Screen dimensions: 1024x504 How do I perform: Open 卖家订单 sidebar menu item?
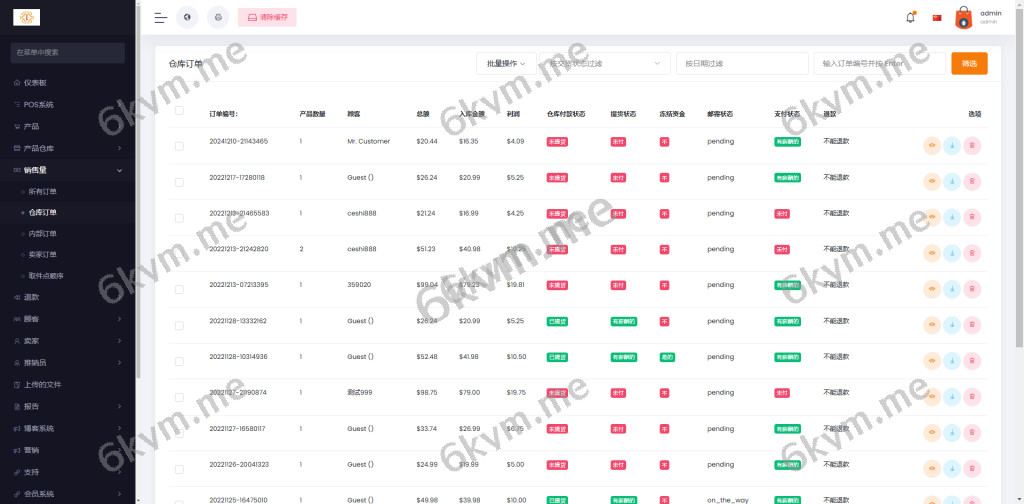[x=43, y=254]
